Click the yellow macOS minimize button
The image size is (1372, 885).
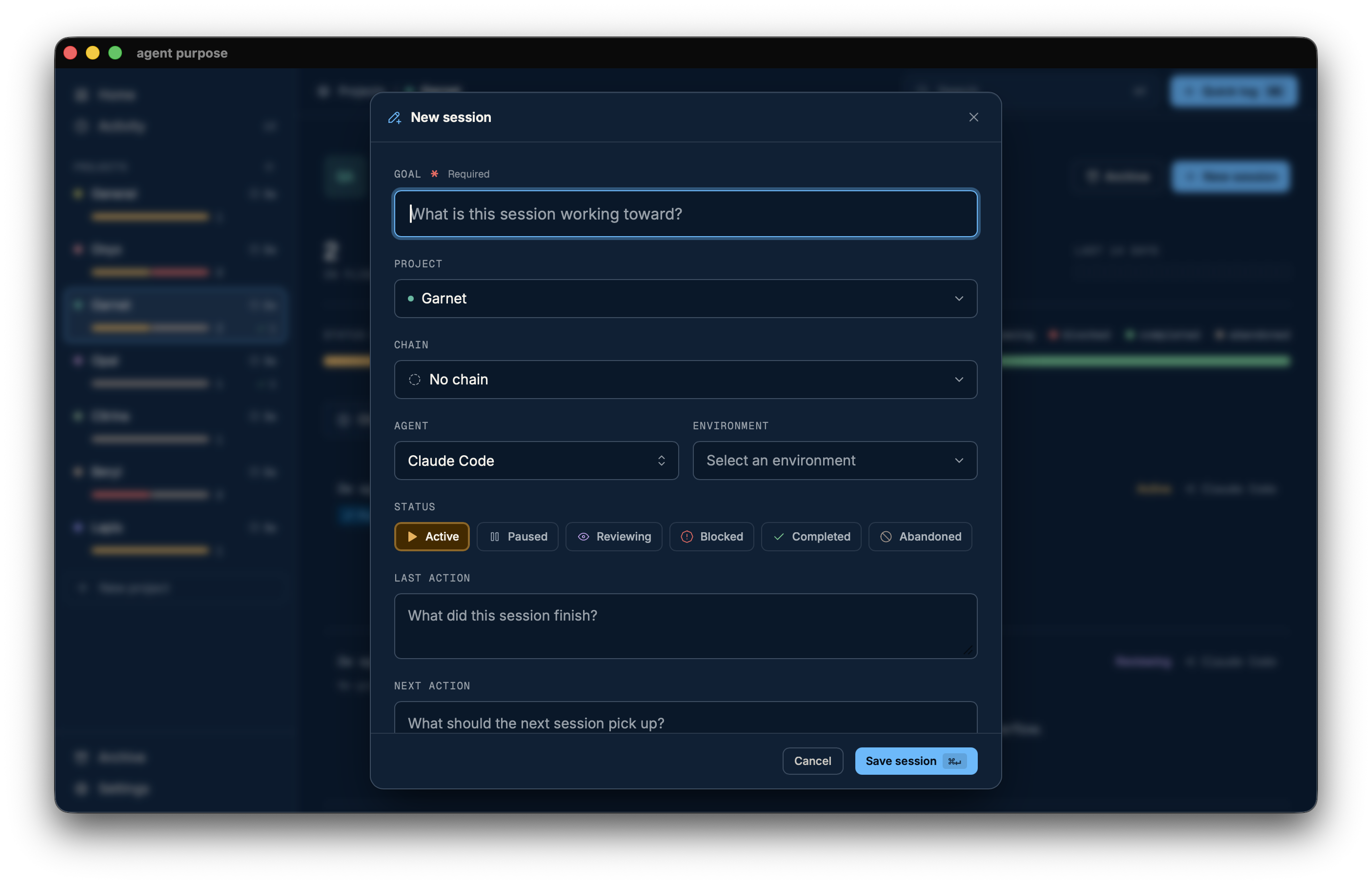[93, 53]
